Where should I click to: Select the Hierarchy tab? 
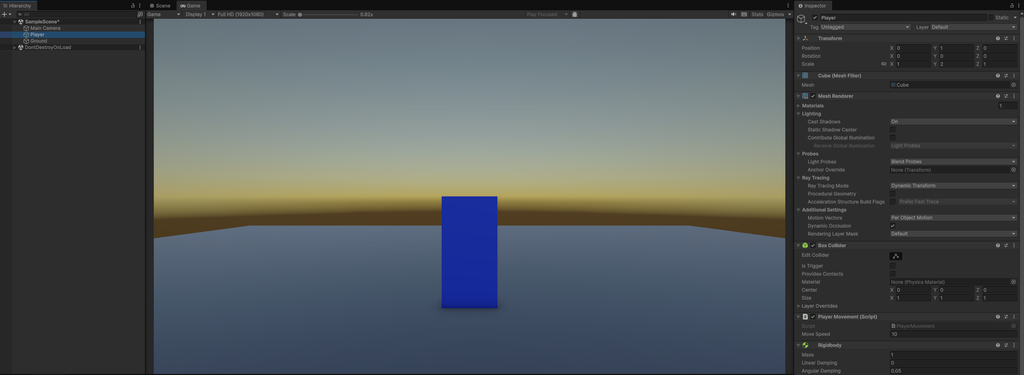pyautogui.click(x=17, y=5)
